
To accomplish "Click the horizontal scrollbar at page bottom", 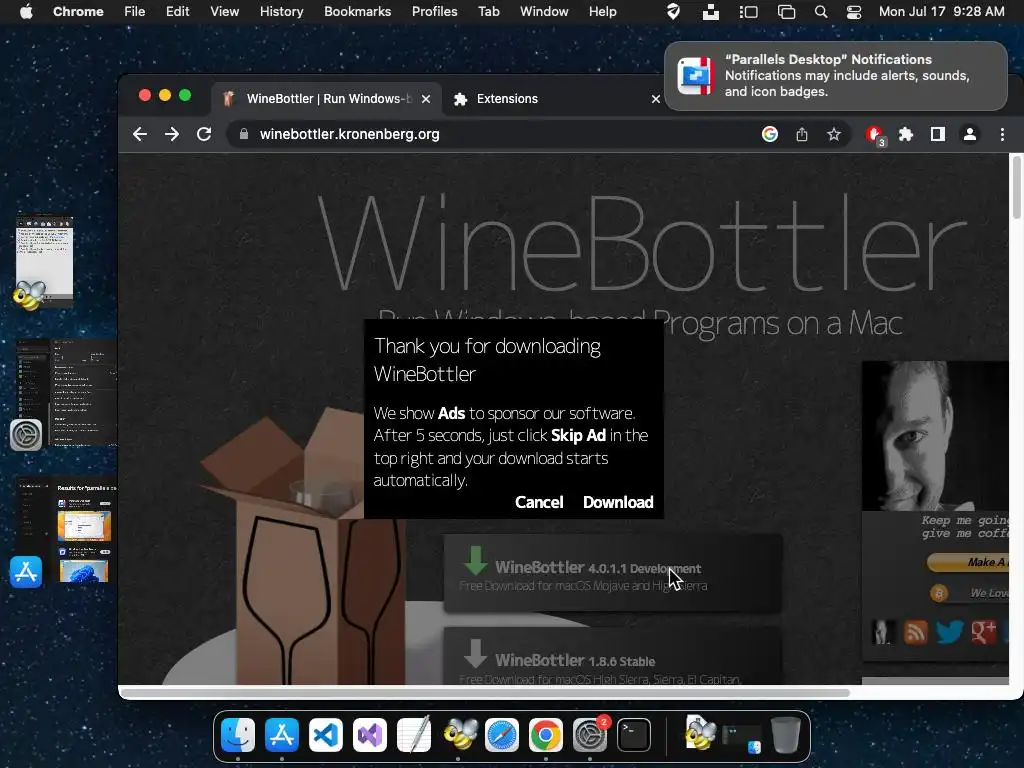I will point(485,693).
